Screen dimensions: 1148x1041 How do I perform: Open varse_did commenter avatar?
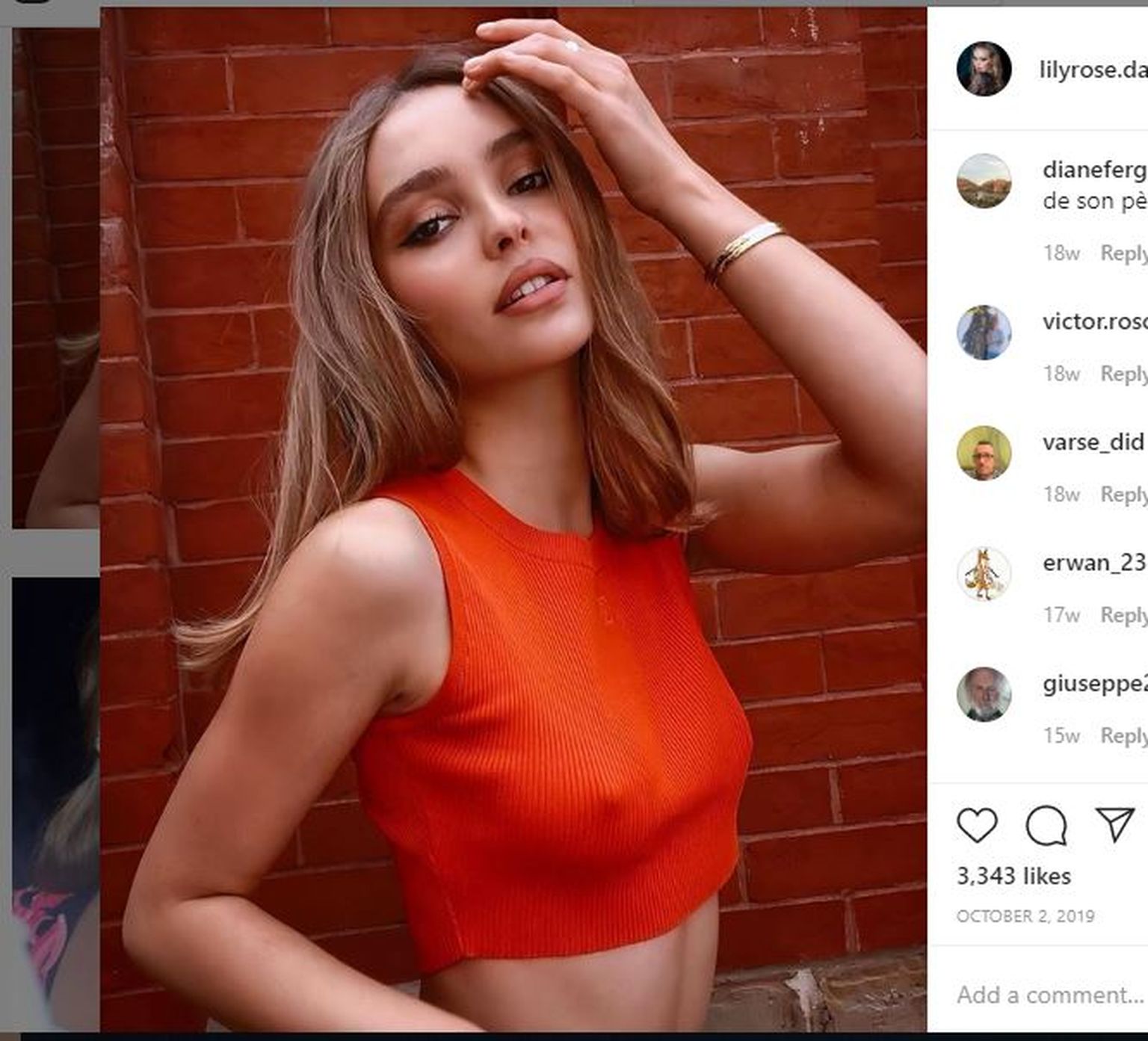pyautogui.click(x=984, y=453)
